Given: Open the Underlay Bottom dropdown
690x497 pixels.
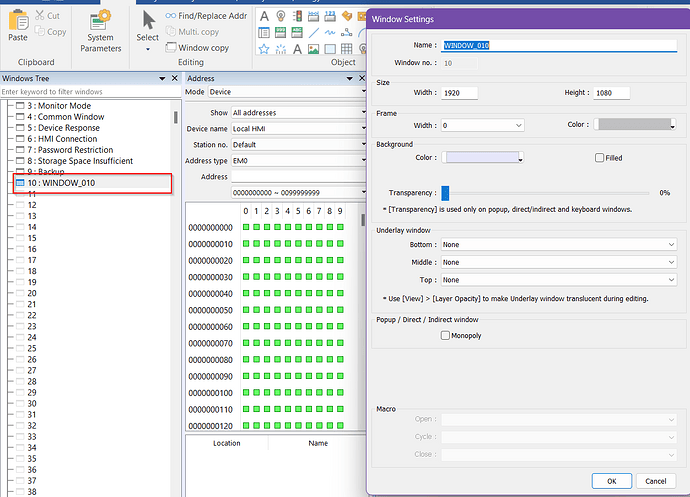Looking at the screenshot, I should [559, 244].
